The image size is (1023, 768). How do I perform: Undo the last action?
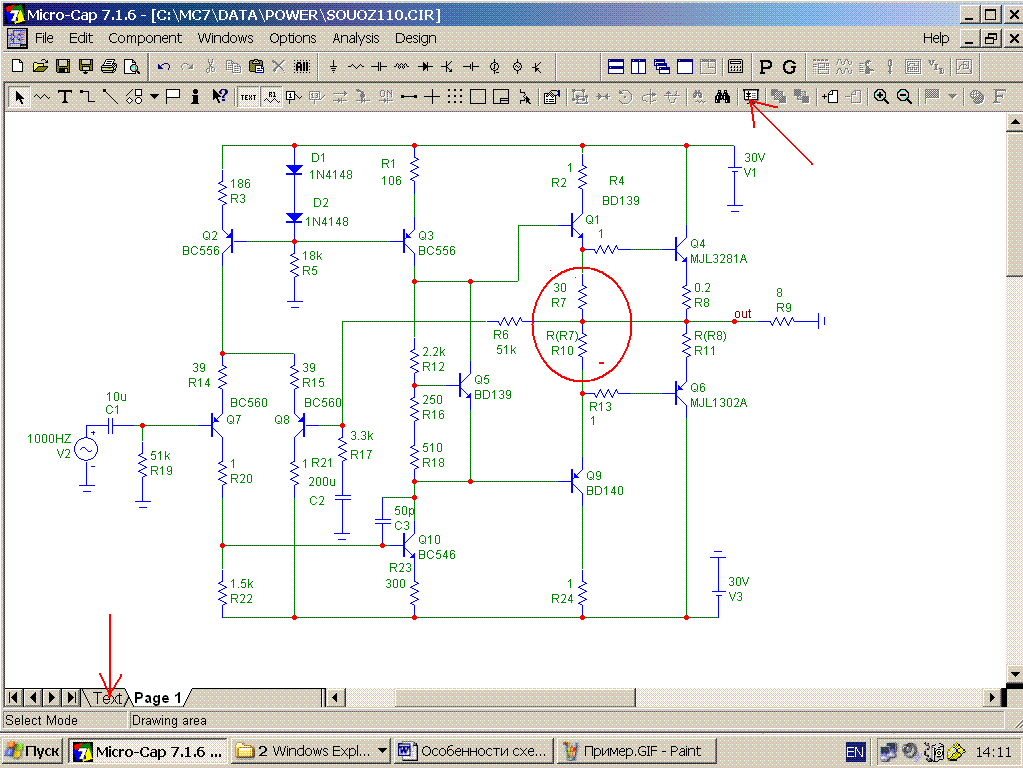[164, 66]
